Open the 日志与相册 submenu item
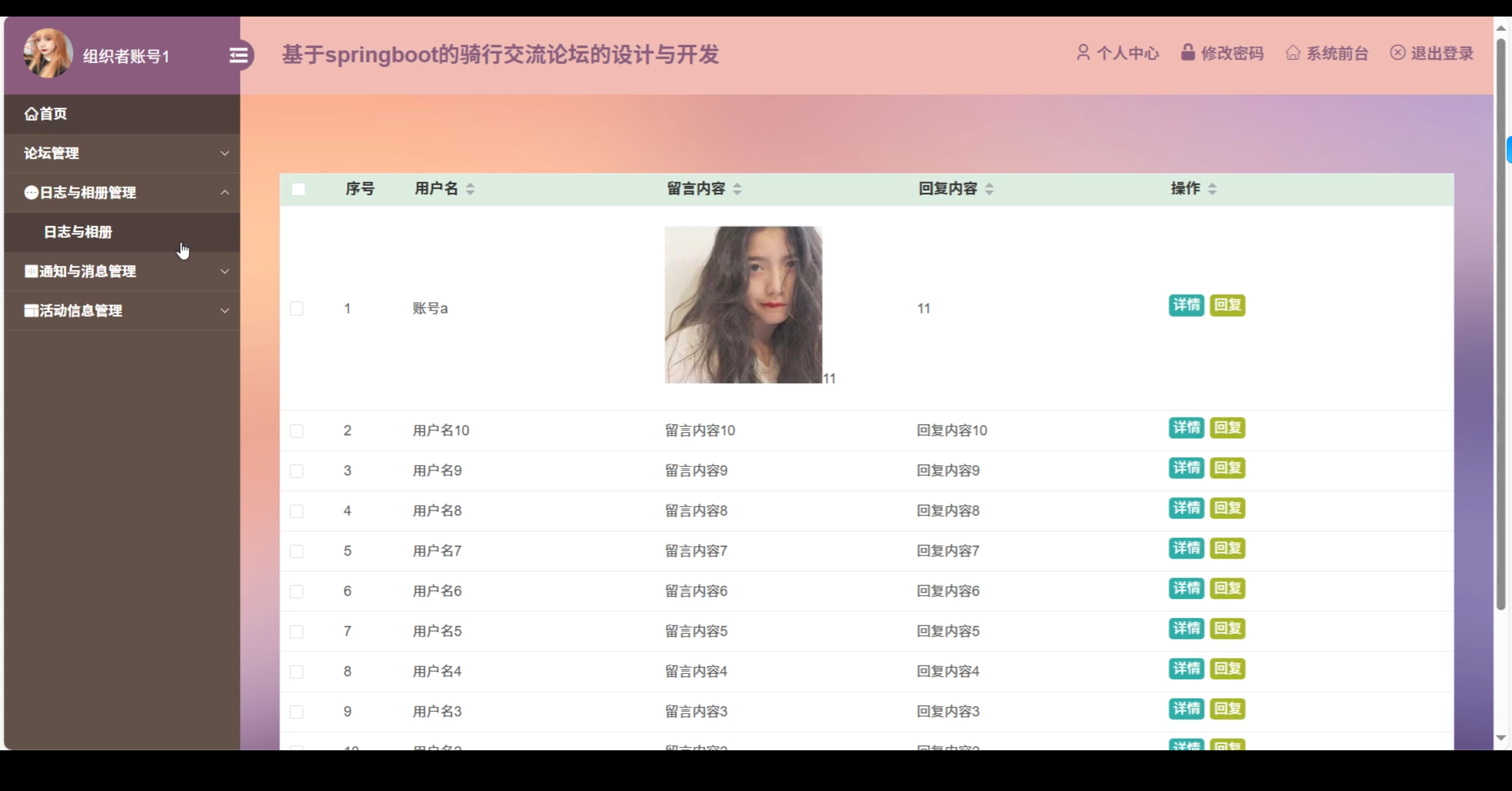The image size is (1512, 791). tap(78, 232)
